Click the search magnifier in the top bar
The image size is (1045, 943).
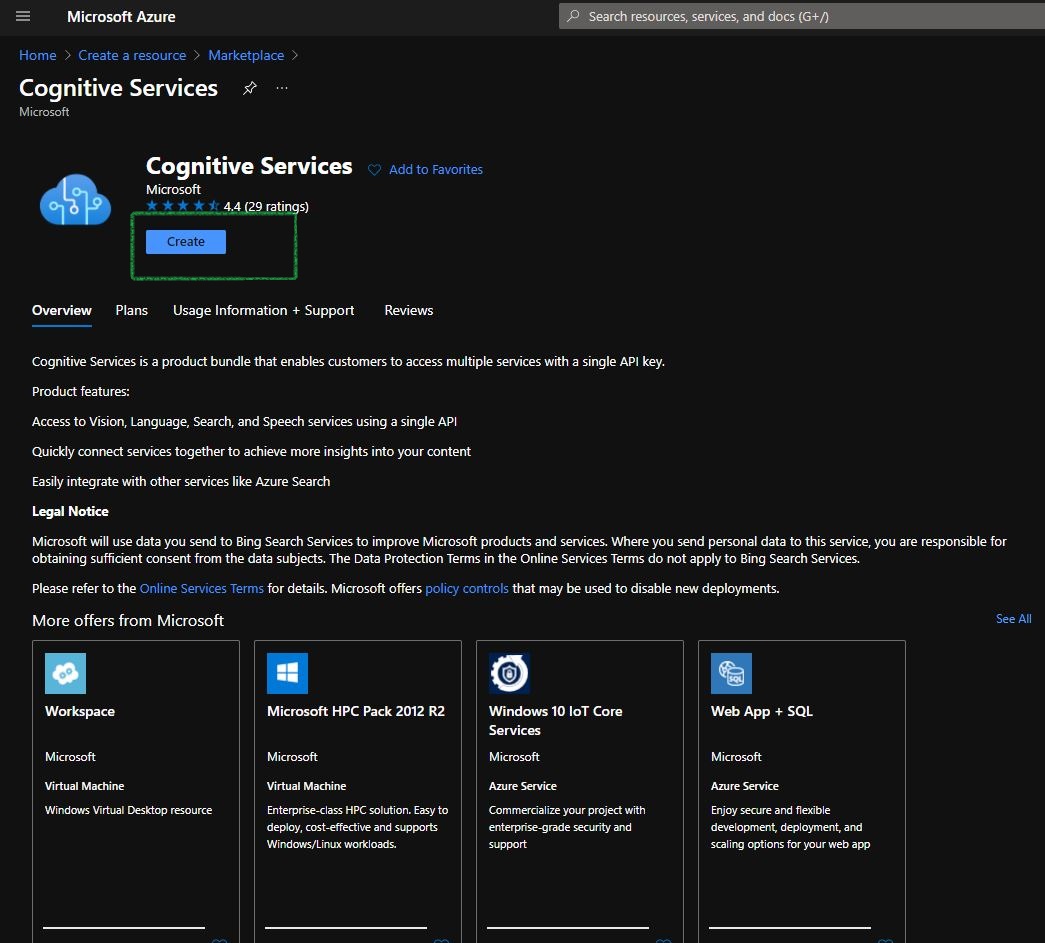coord(572,16)
